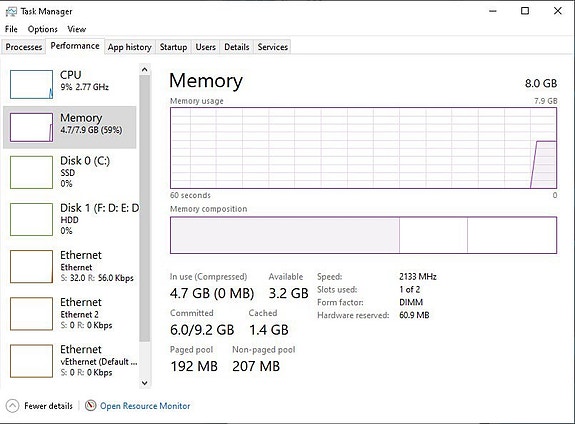Open the View menu

point(77,29)
